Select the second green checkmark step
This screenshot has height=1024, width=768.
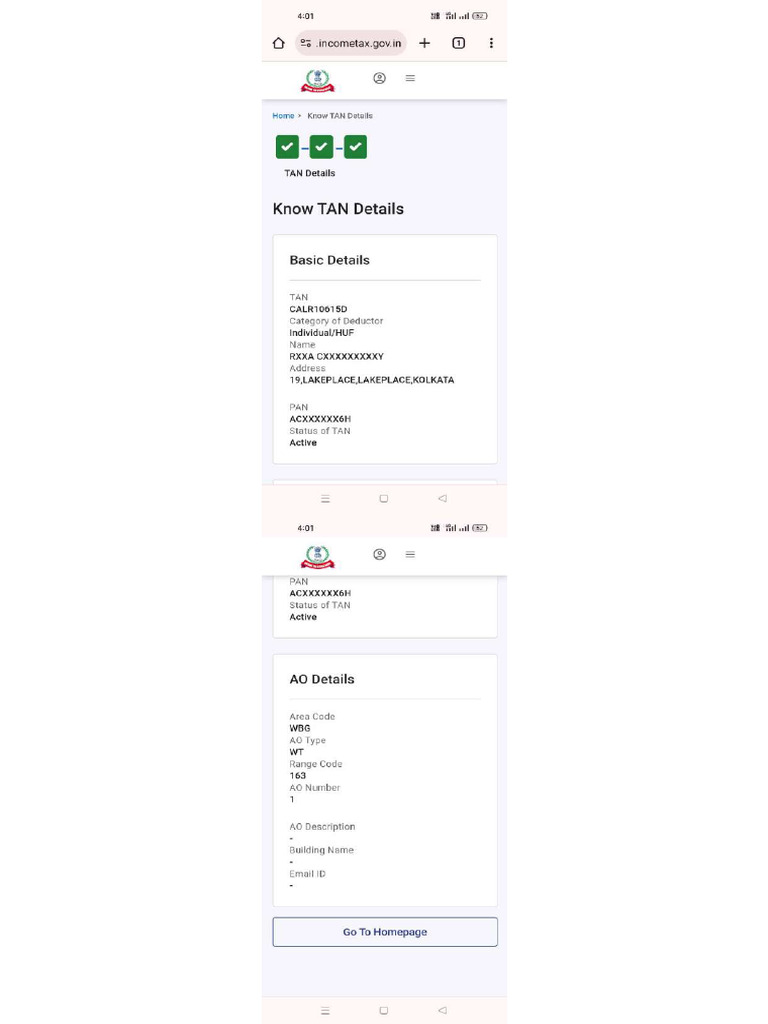point(321,147)
